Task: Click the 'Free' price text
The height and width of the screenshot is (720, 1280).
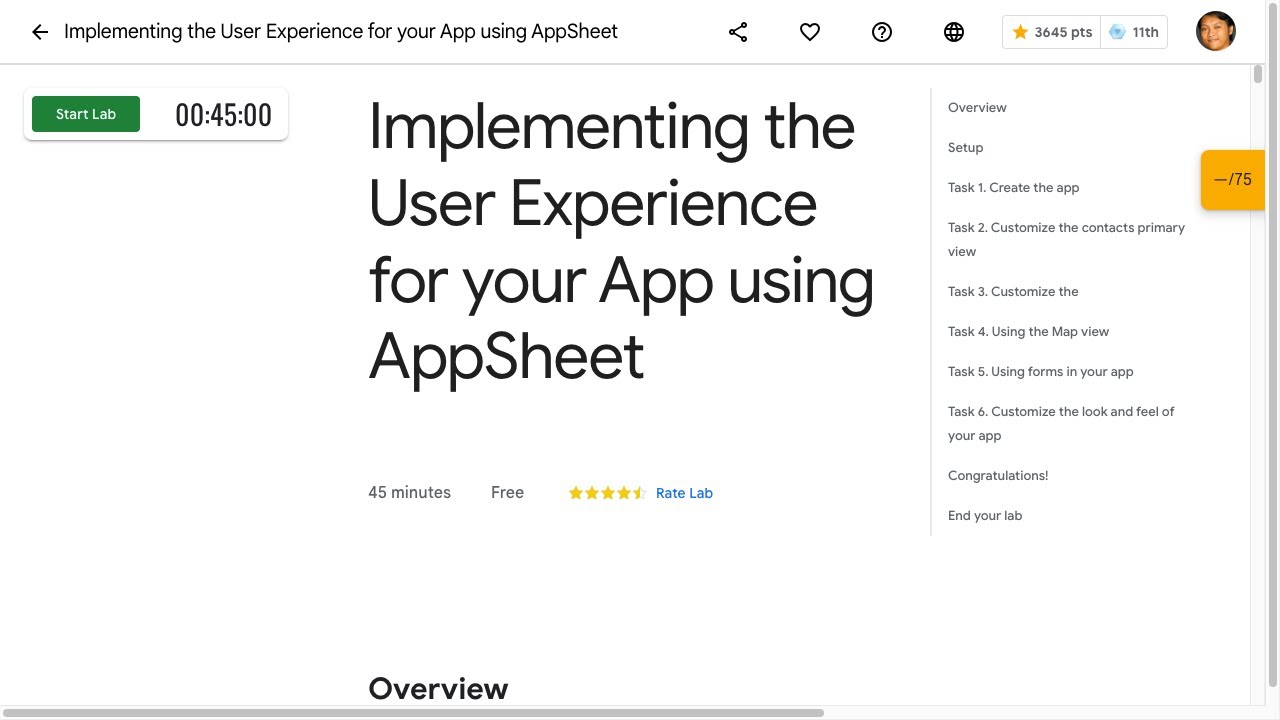Action: tap(507, 492)
